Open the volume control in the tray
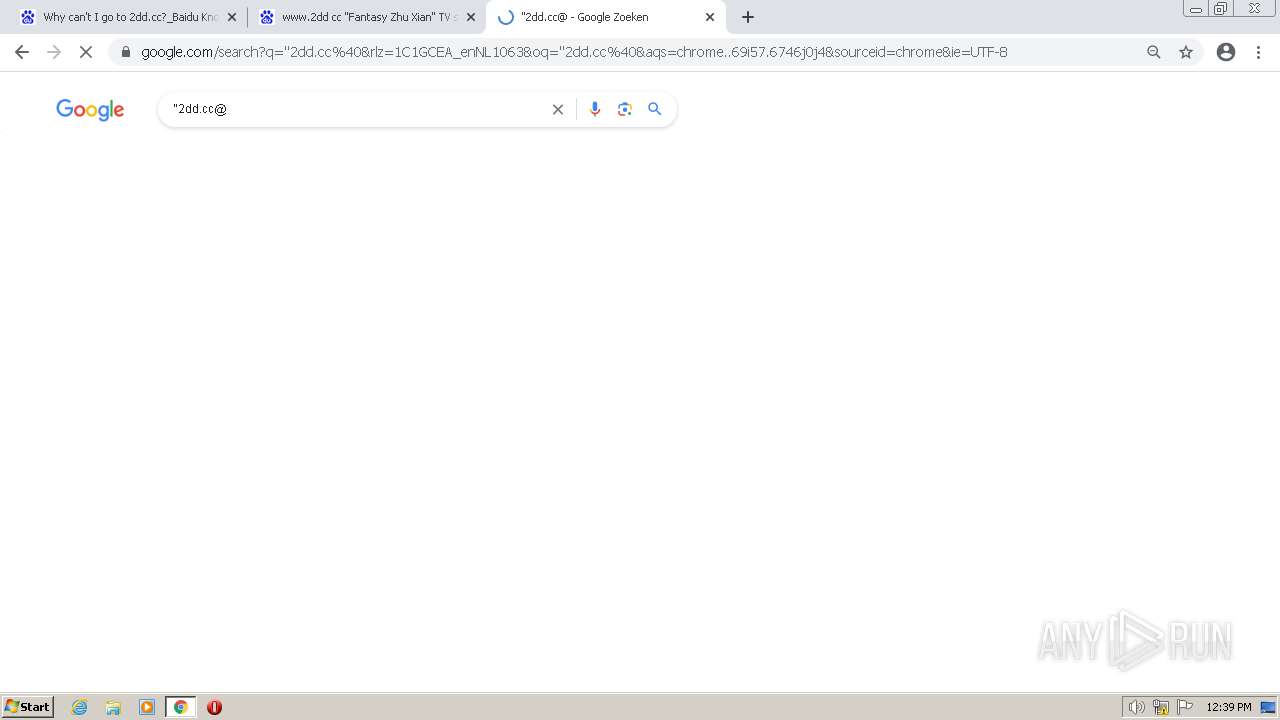This screenshot has width=1280, height=720. [x=1136, y=707]
